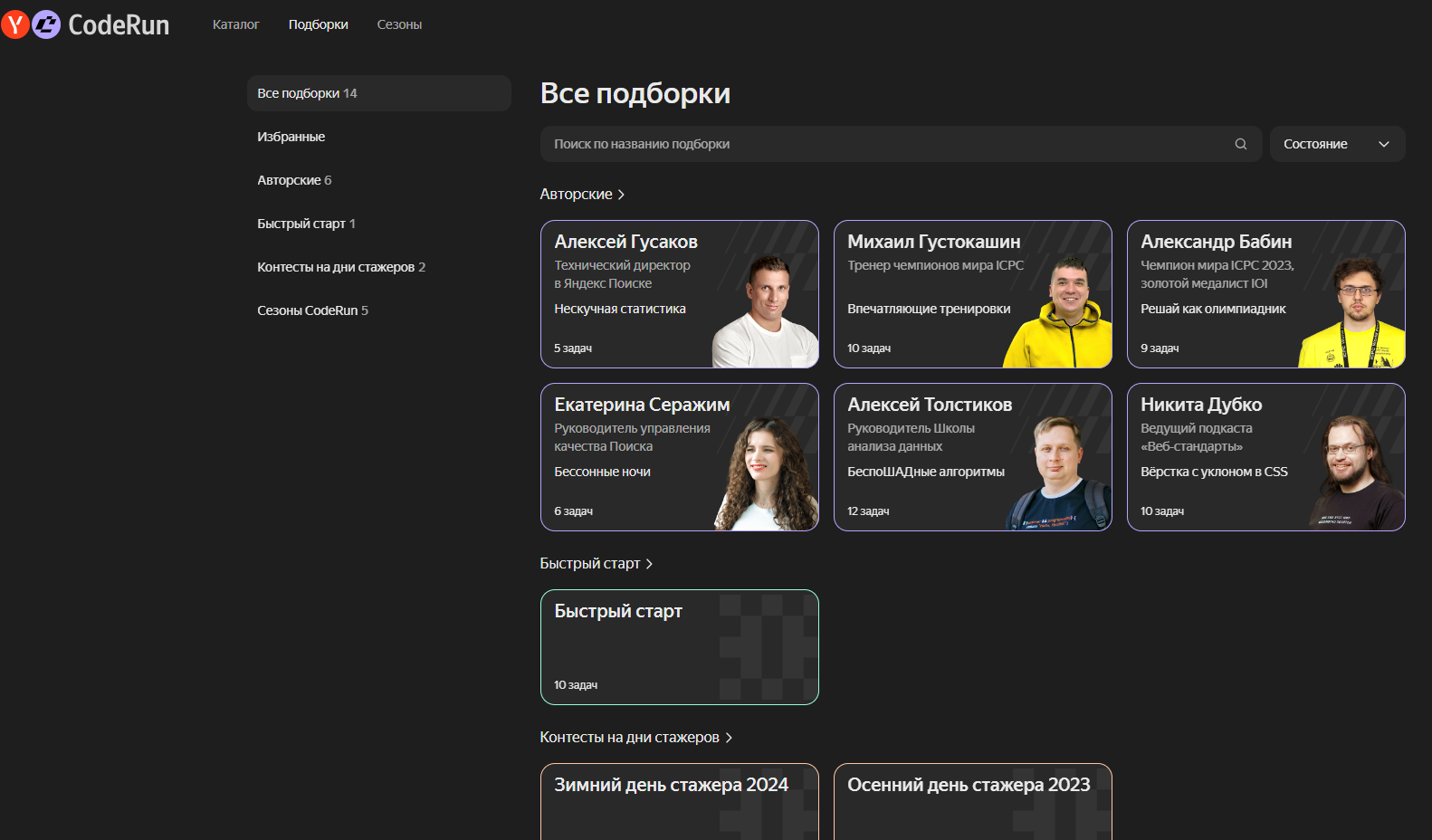This screenshot has width=1432, height=840.
Task: Open the Каталог navigation tab
Action: [x=235, y=24]
